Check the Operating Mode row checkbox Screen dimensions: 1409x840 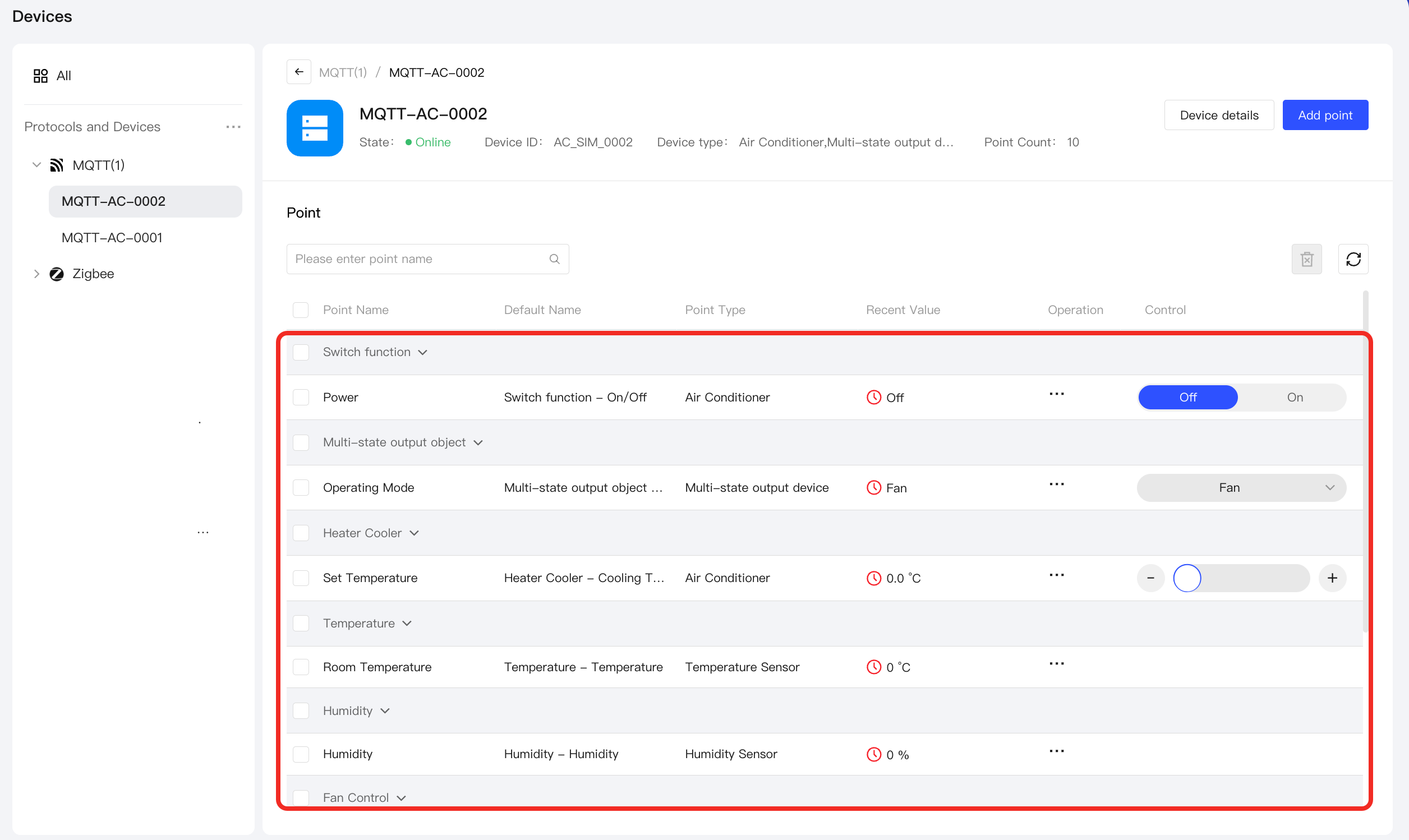301,487
